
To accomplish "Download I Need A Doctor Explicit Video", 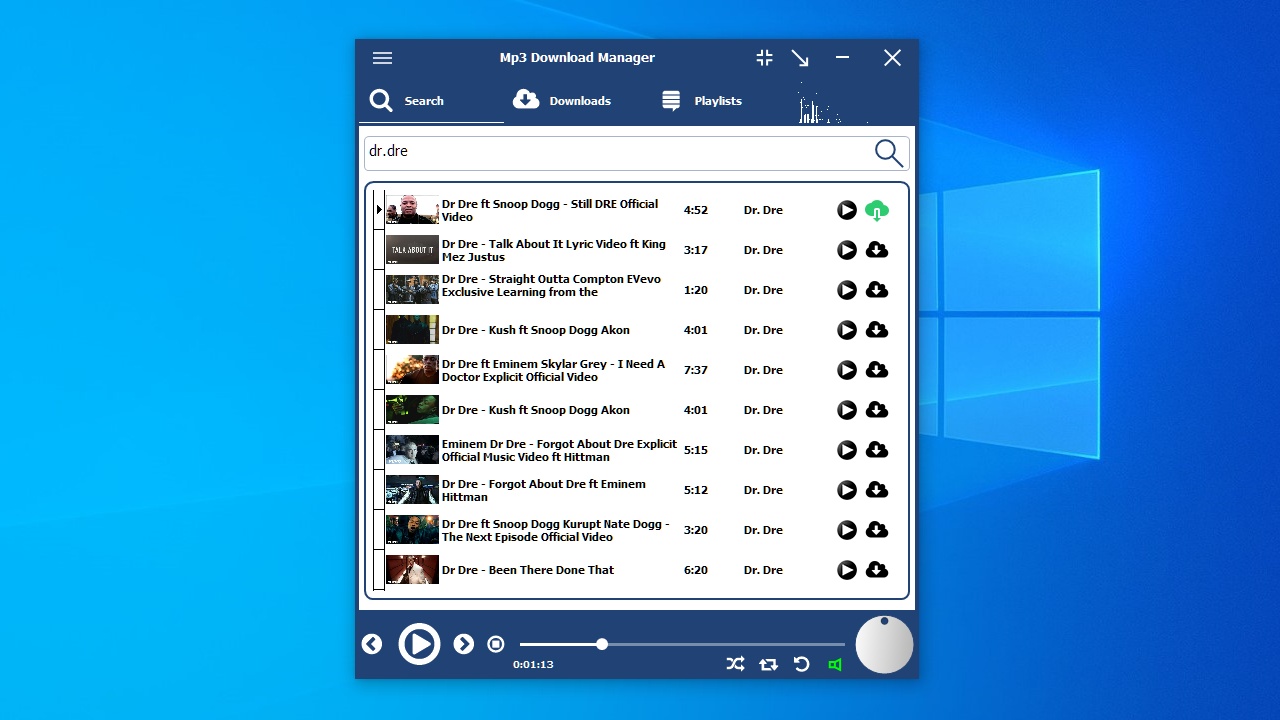I will coord(877,370).
